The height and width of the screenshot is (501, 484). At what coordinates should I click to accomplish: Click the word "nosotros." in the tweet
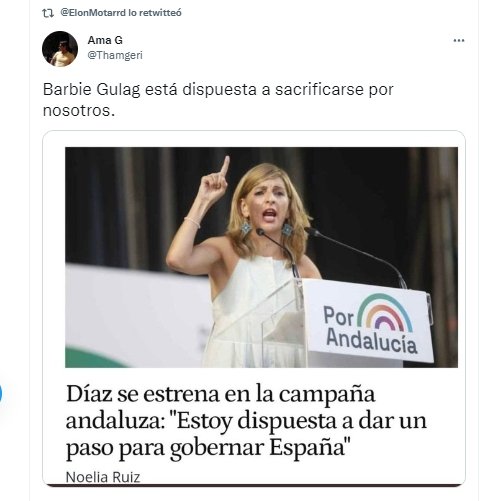[x=79, y=111]
